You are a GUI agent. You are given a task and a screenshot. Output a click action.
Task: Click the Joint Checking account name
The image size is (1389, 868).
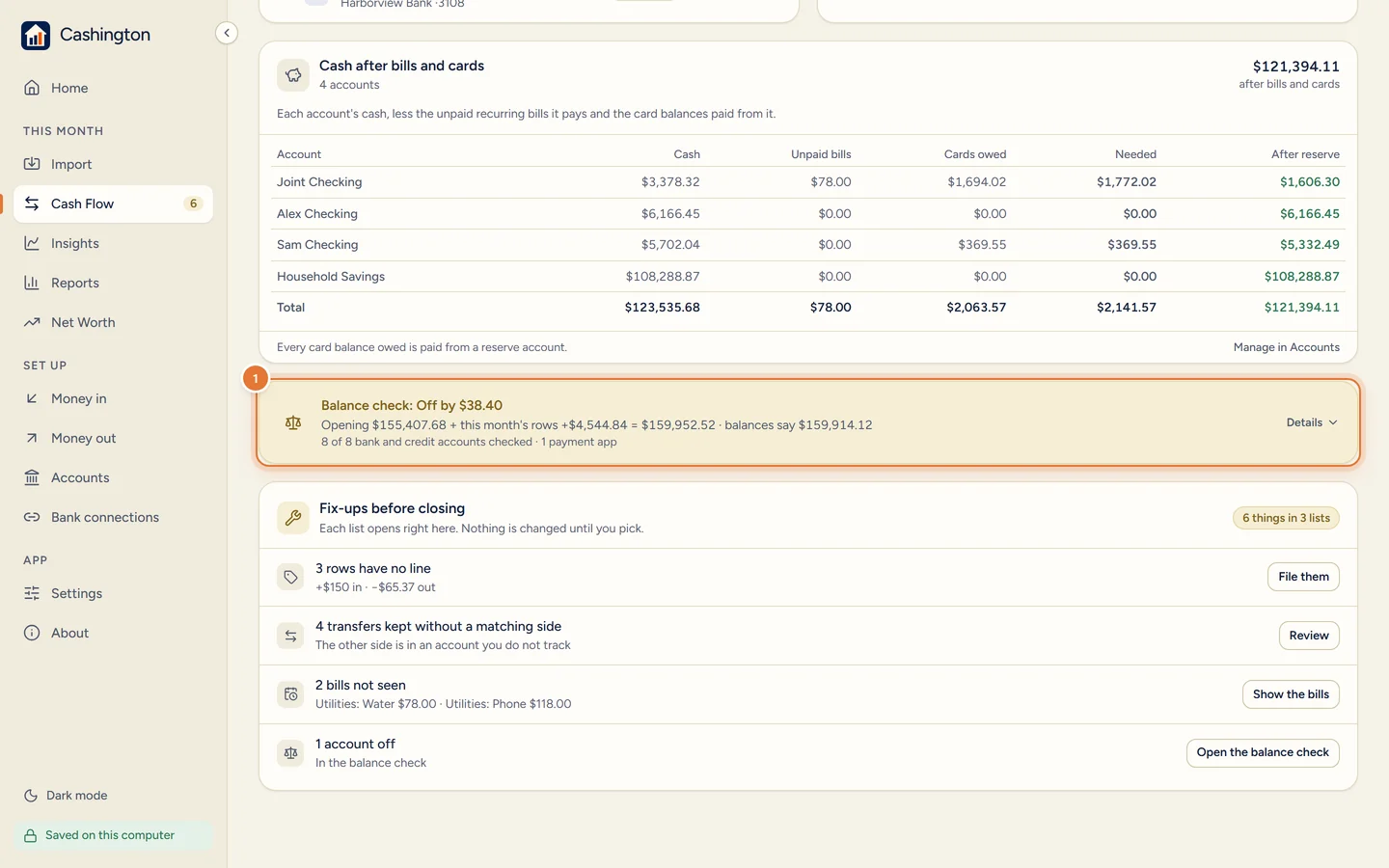point(319,182)
